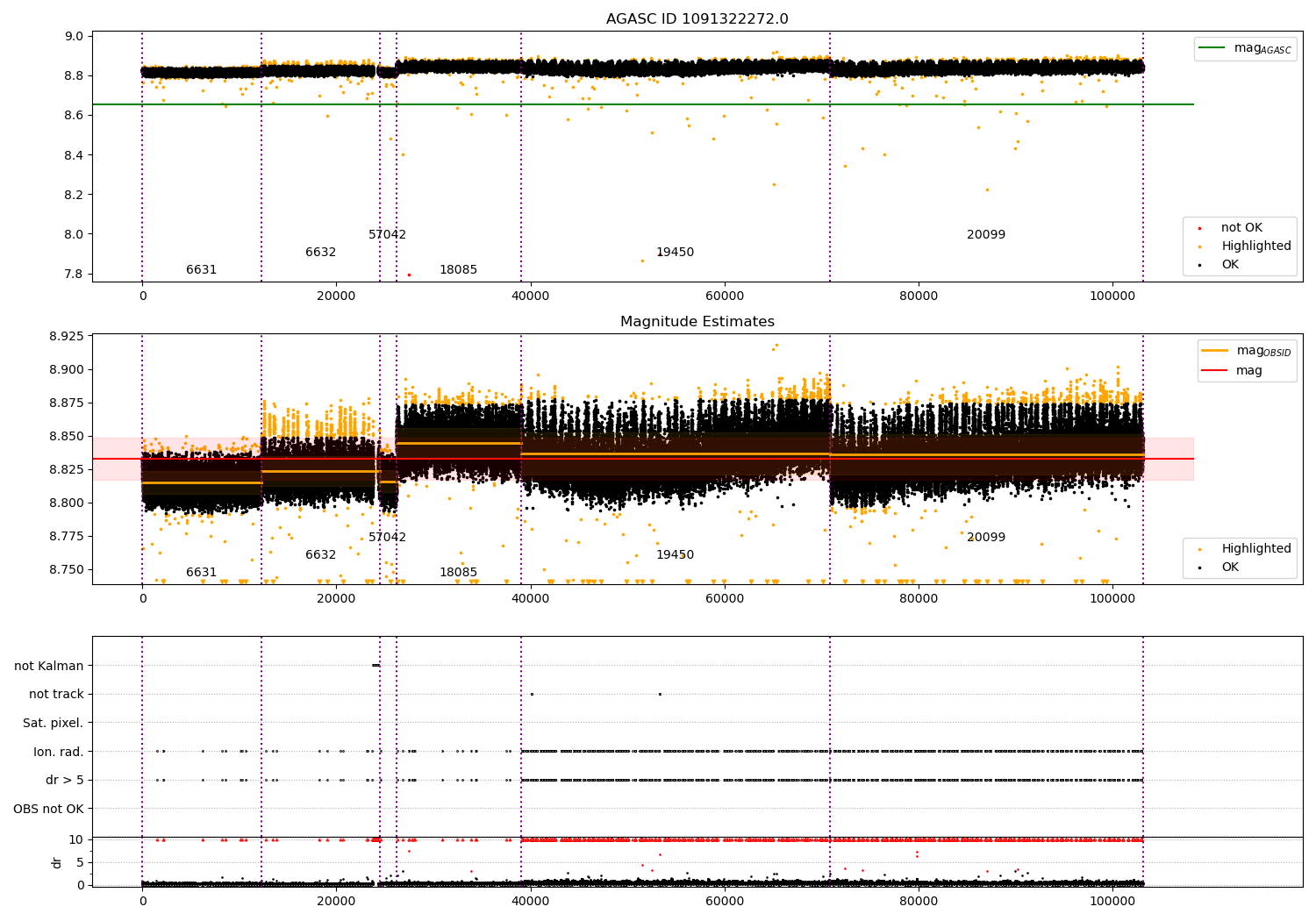The height and width of the screenshot is (921, 1316).
Task: Click OBSID label 6632 in top plot
Action: pyautogui.click(x=320, y=252)
